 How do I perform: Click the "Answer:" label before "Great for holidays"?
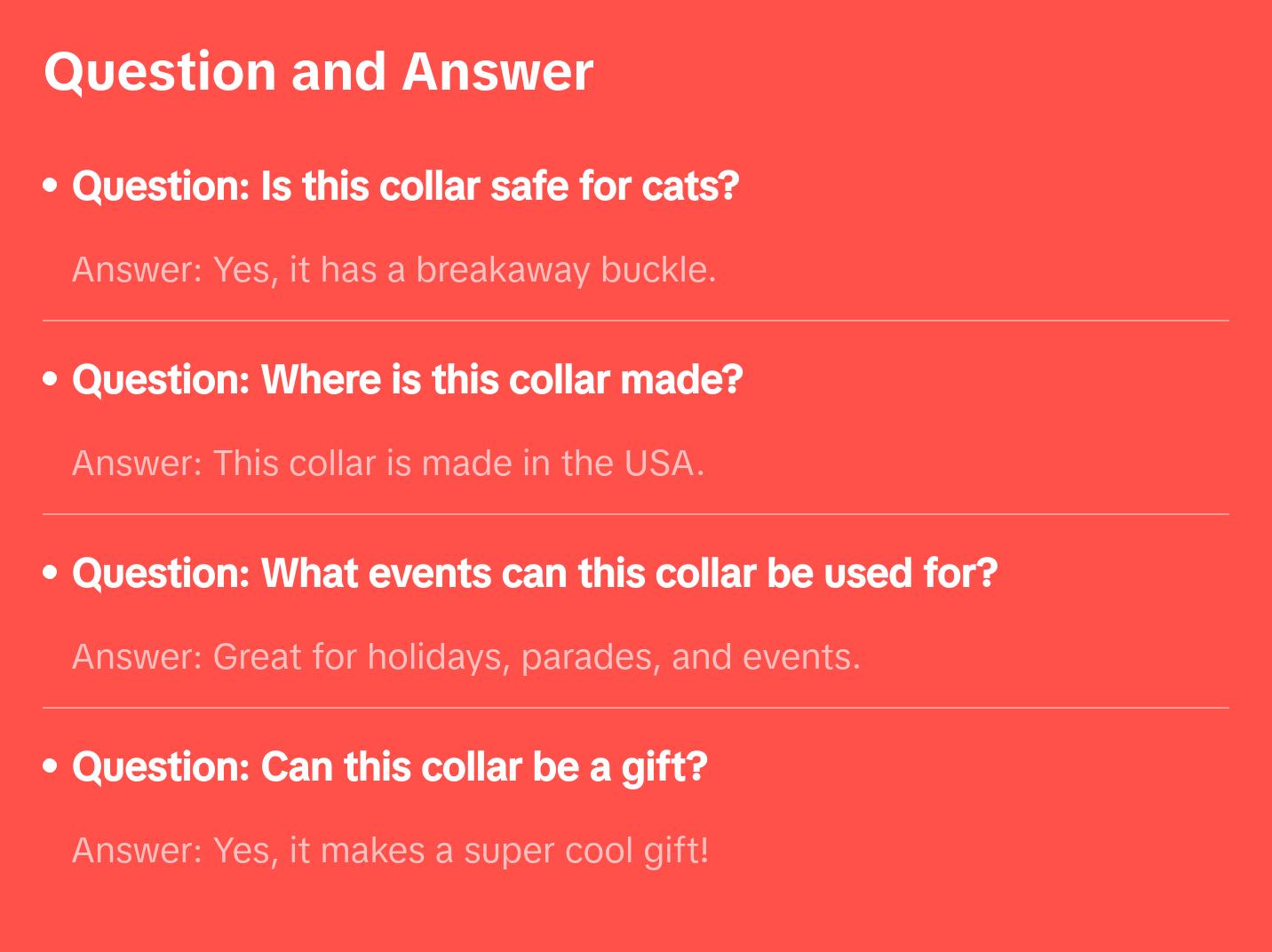tap(138, 657)
